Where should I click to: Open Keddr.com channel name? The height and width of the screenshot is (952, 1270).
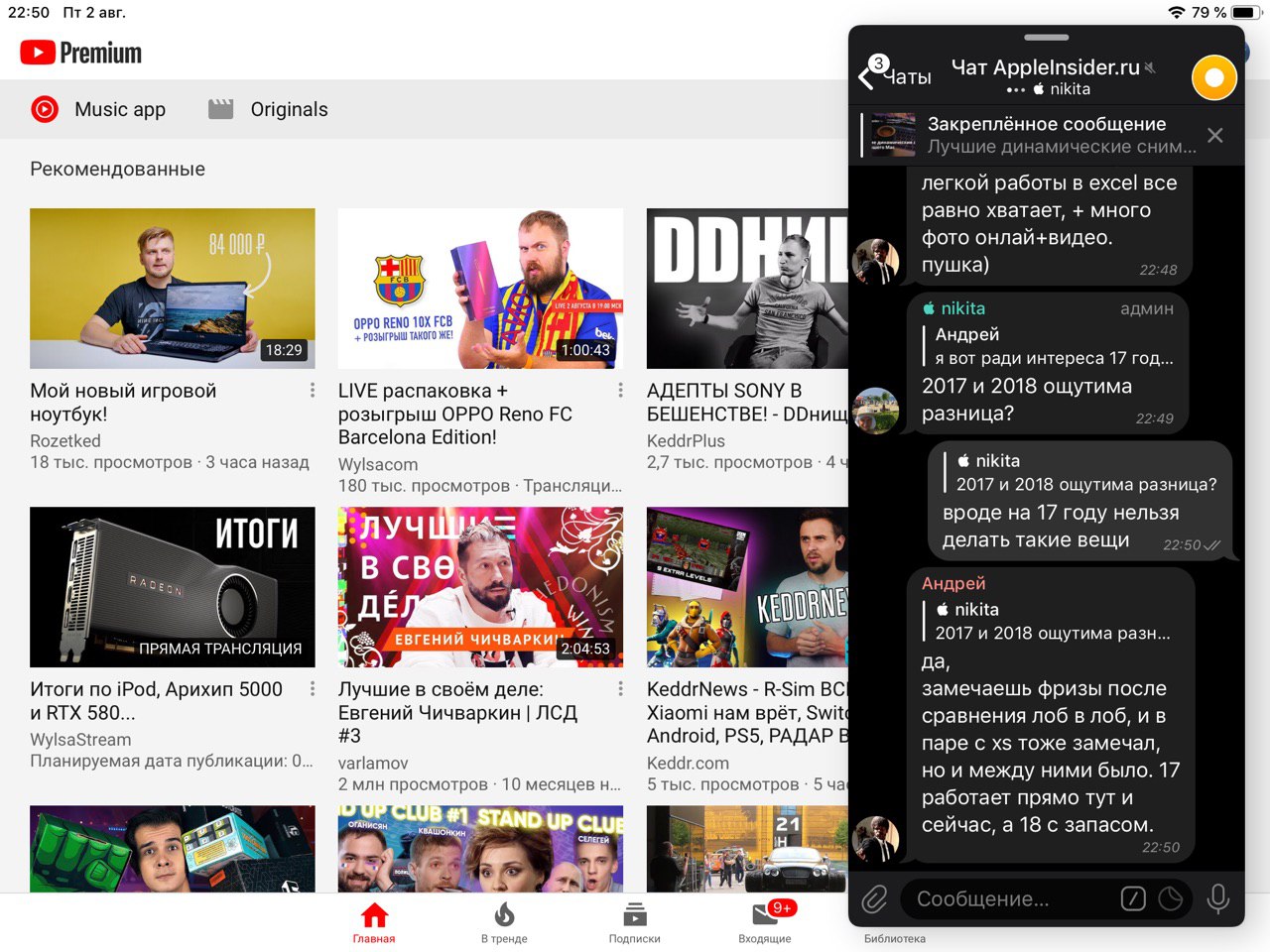[688, 764]
